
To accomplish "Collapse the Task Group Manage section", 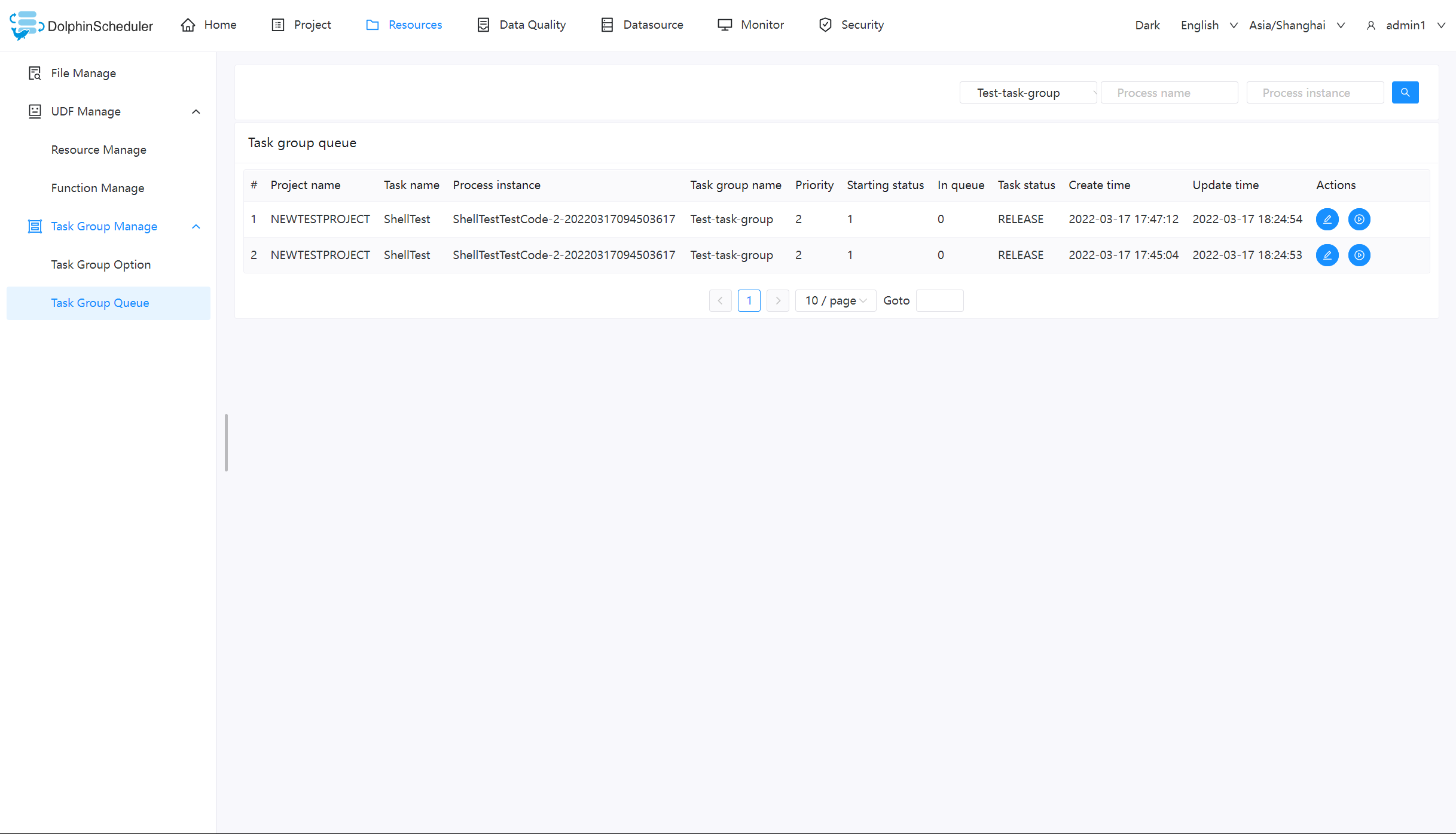I will coord(196,227).
